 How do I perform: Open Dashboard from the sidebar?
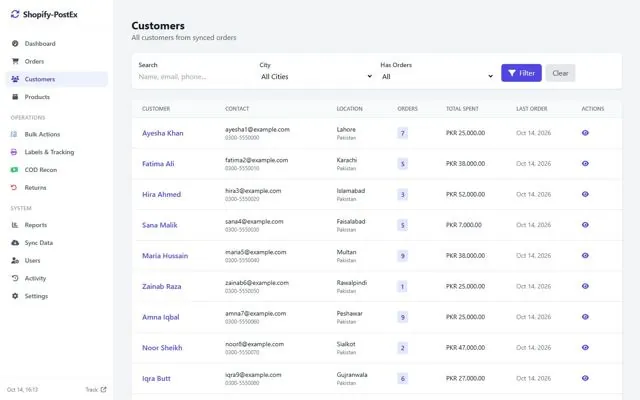click(x=57, y=43)
